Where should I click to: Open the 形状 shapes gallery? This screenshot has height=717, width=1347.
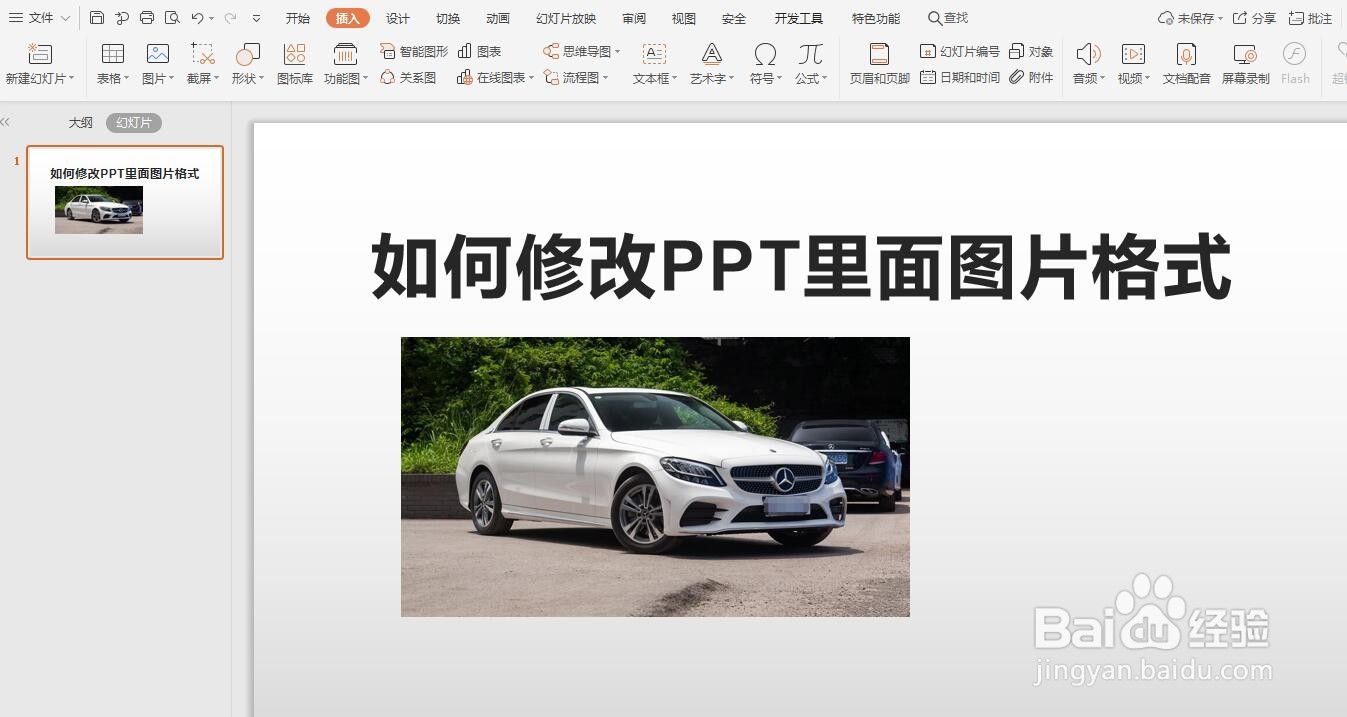coord(247,64)
